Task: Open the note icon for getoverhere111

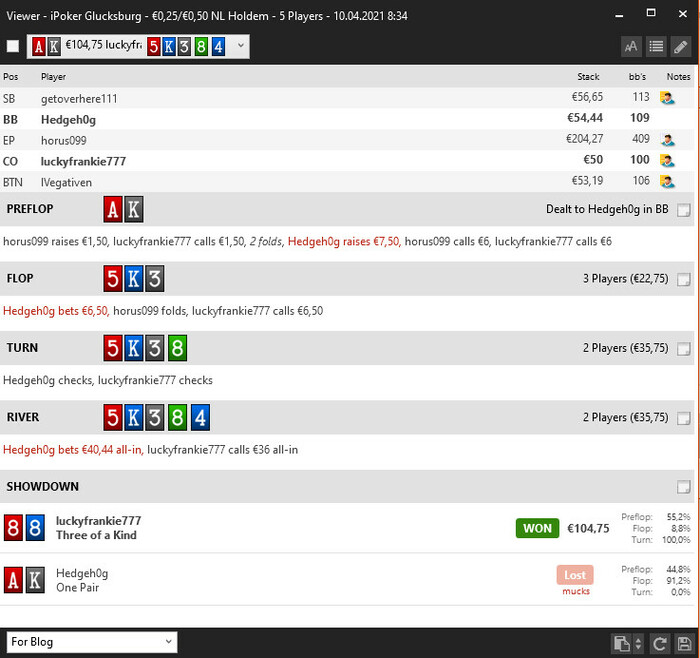Action: [667, 98]
